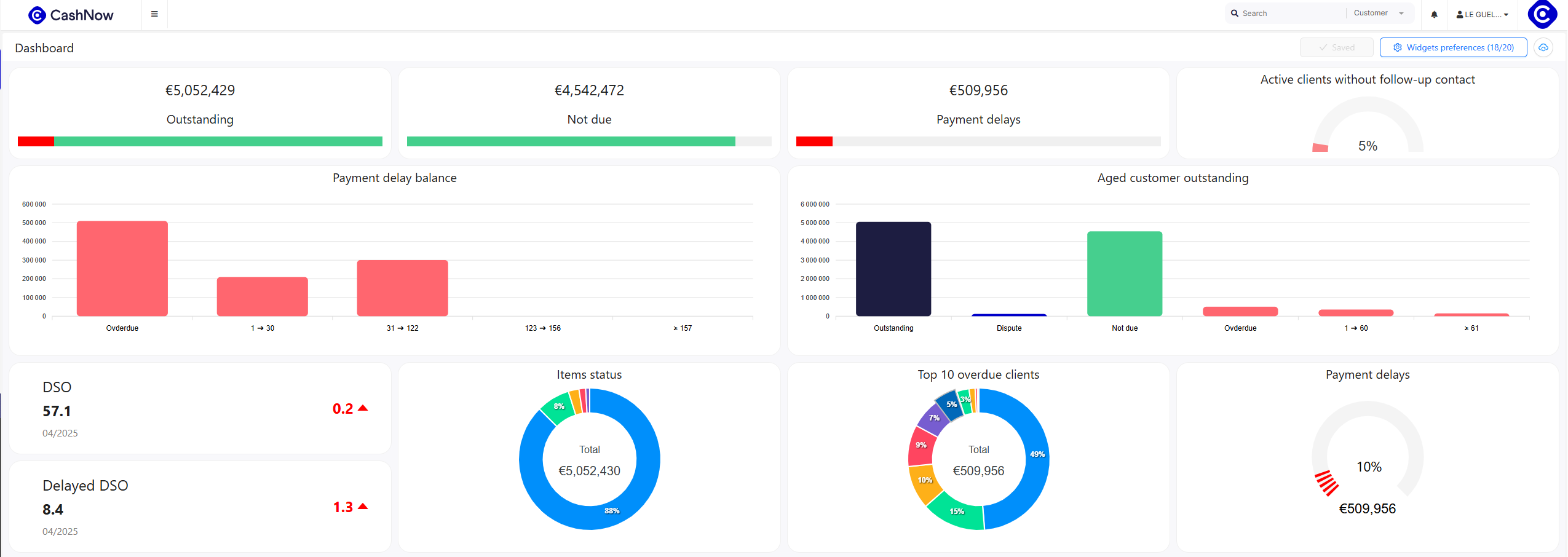Click the CashNow logo
Image resolution: width=1568 pixels, height=557 pixels.
(x=71, y=15)
